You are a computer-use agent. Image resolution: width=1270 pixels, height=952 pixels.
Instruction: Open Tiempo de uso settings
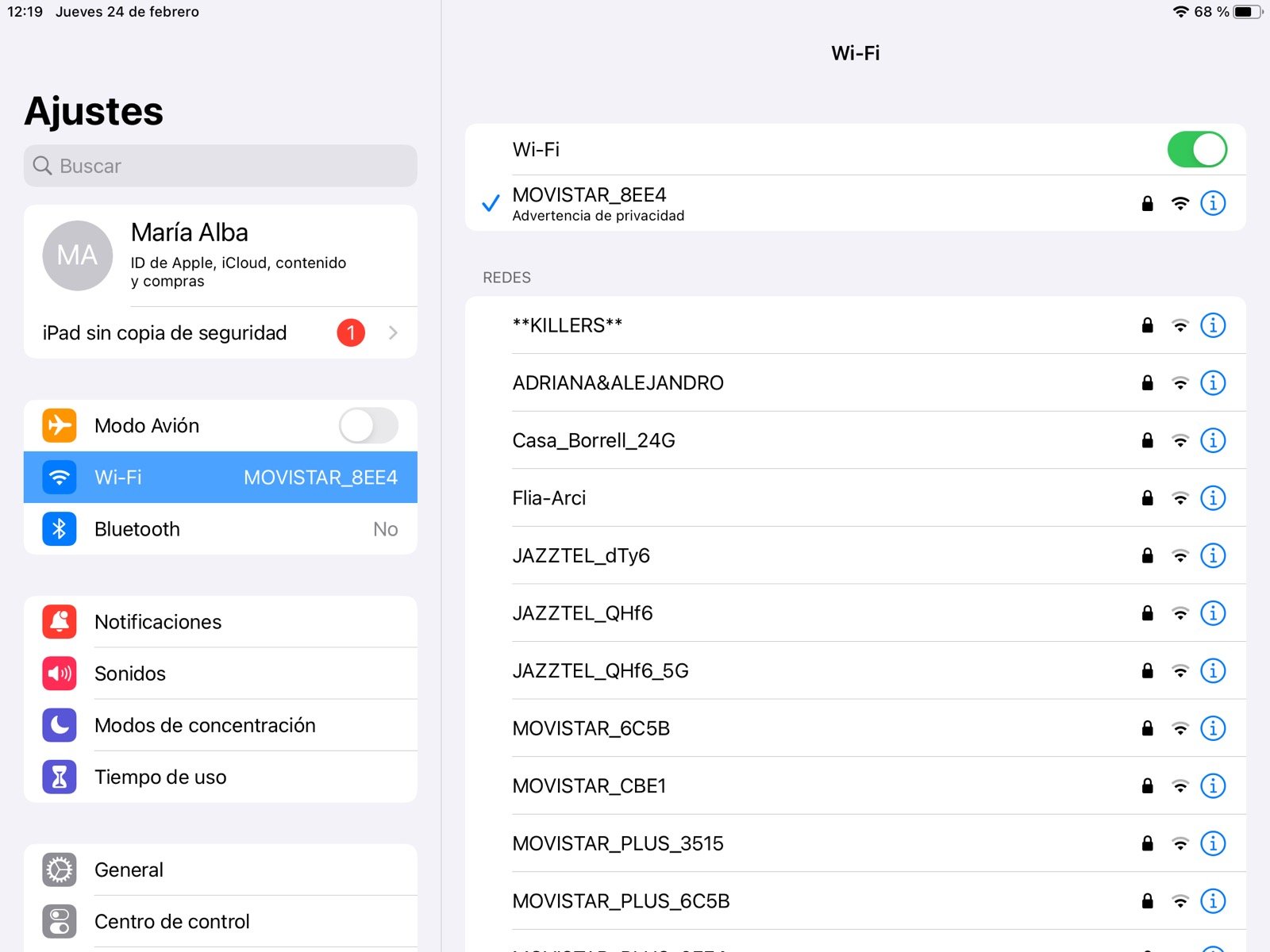[221, 777]
